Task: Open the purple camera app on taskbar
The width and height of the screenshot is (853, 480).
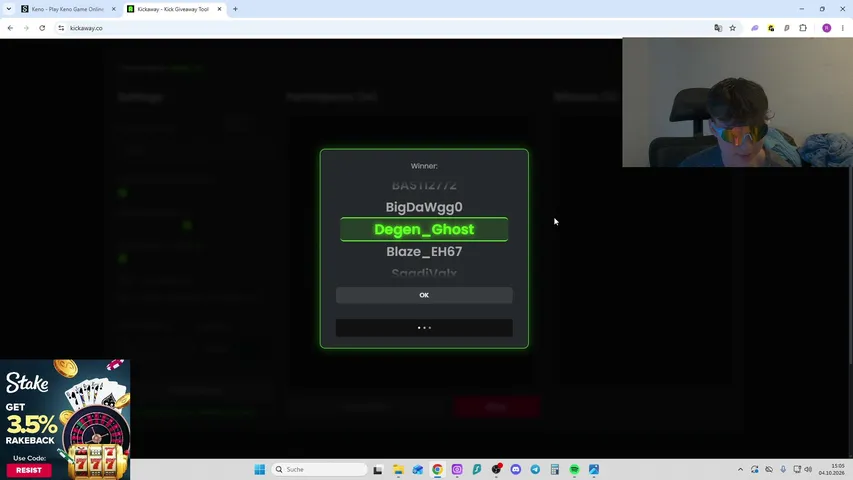Action: [457, 469]
